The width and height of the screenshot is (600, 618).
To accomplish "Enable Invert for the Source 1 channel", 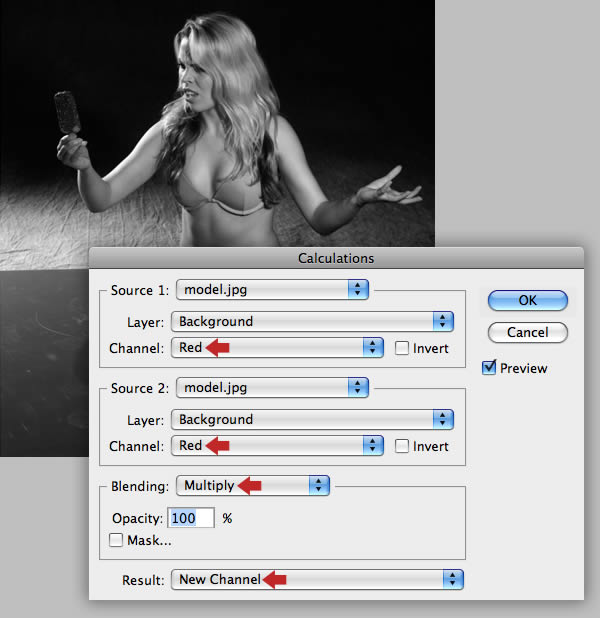I will (x=402, y=348).
